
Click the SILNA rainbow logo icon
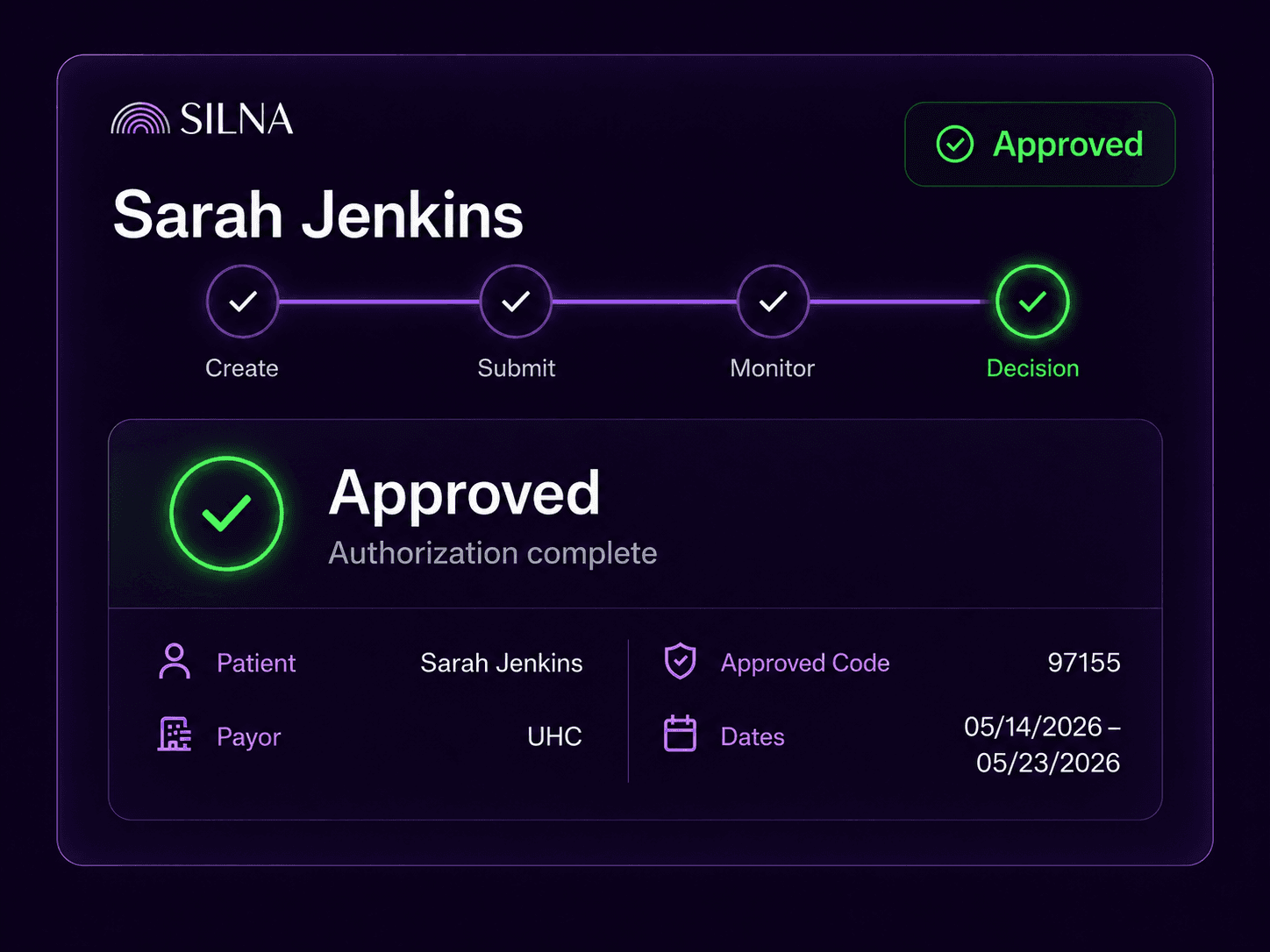click(140, 118)
